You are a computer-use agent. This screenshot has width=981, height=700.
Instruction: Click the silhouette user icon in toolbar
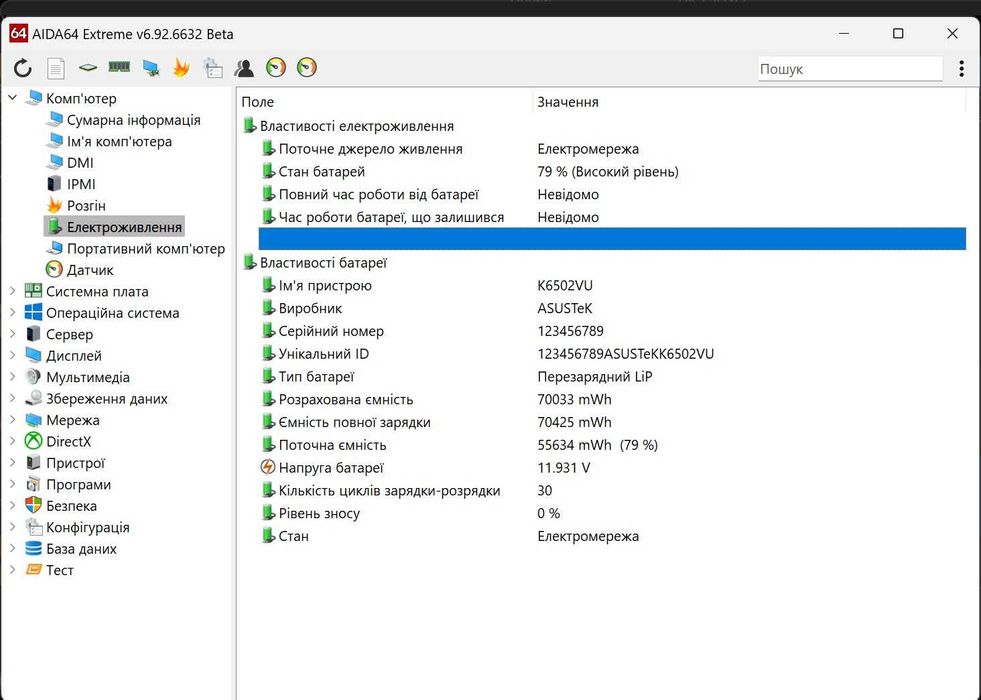[x=244, y=69]
